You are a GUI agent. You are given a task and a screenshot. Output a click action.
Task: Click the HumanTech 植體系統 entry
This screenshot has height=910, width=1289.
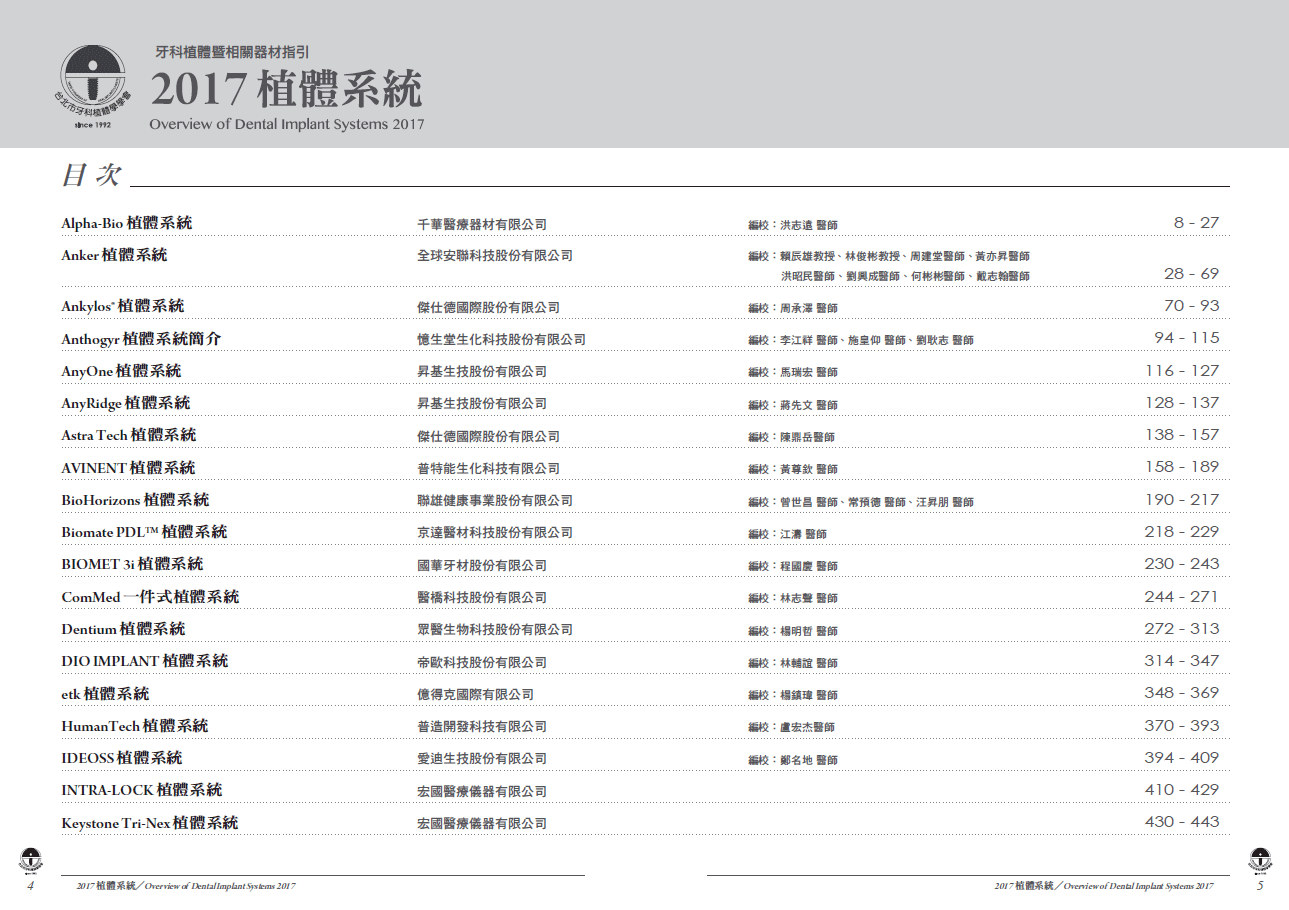(x=134, y=726)
